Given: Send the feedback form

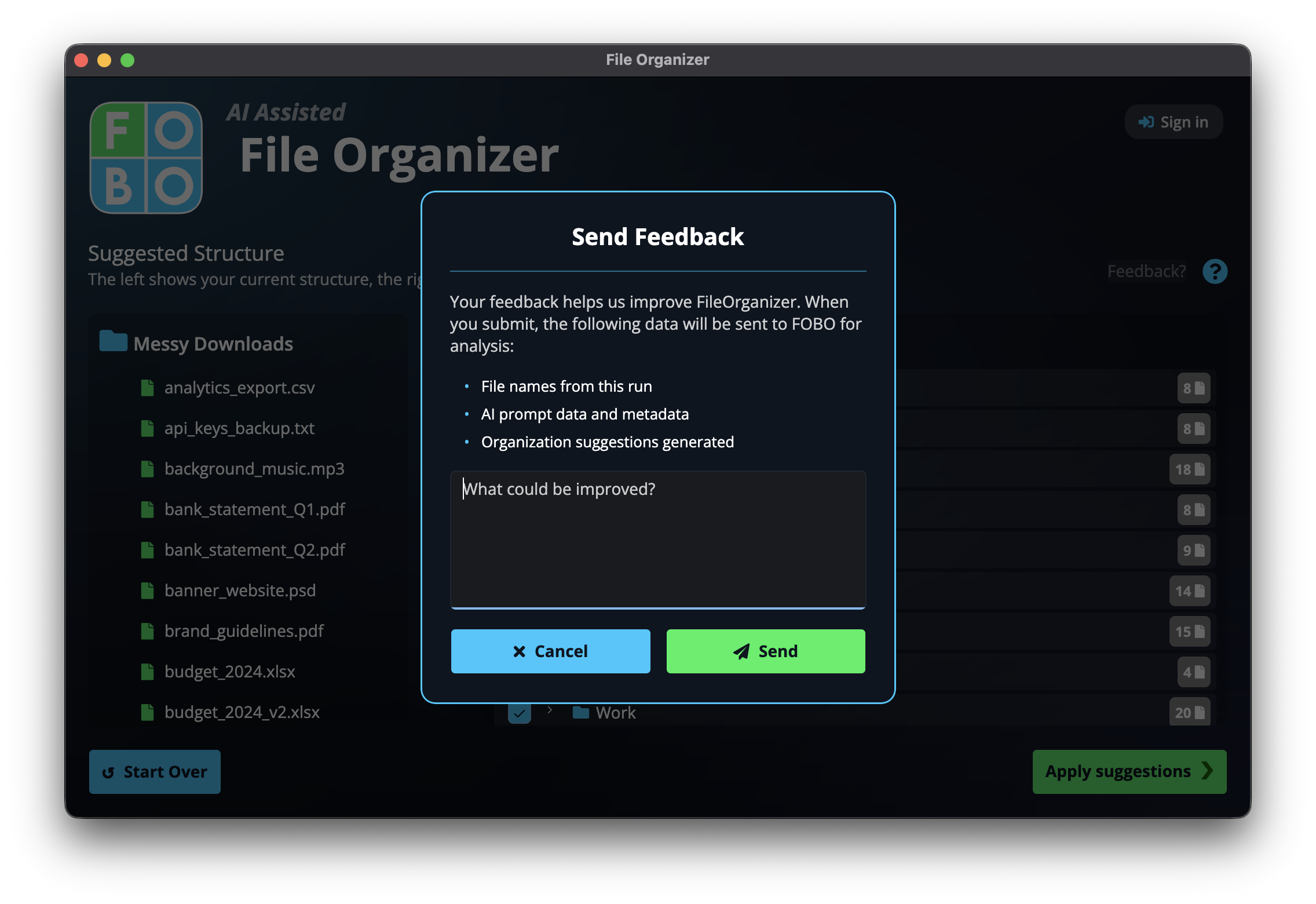Looking at the screenshot, I should click(766, 651).
